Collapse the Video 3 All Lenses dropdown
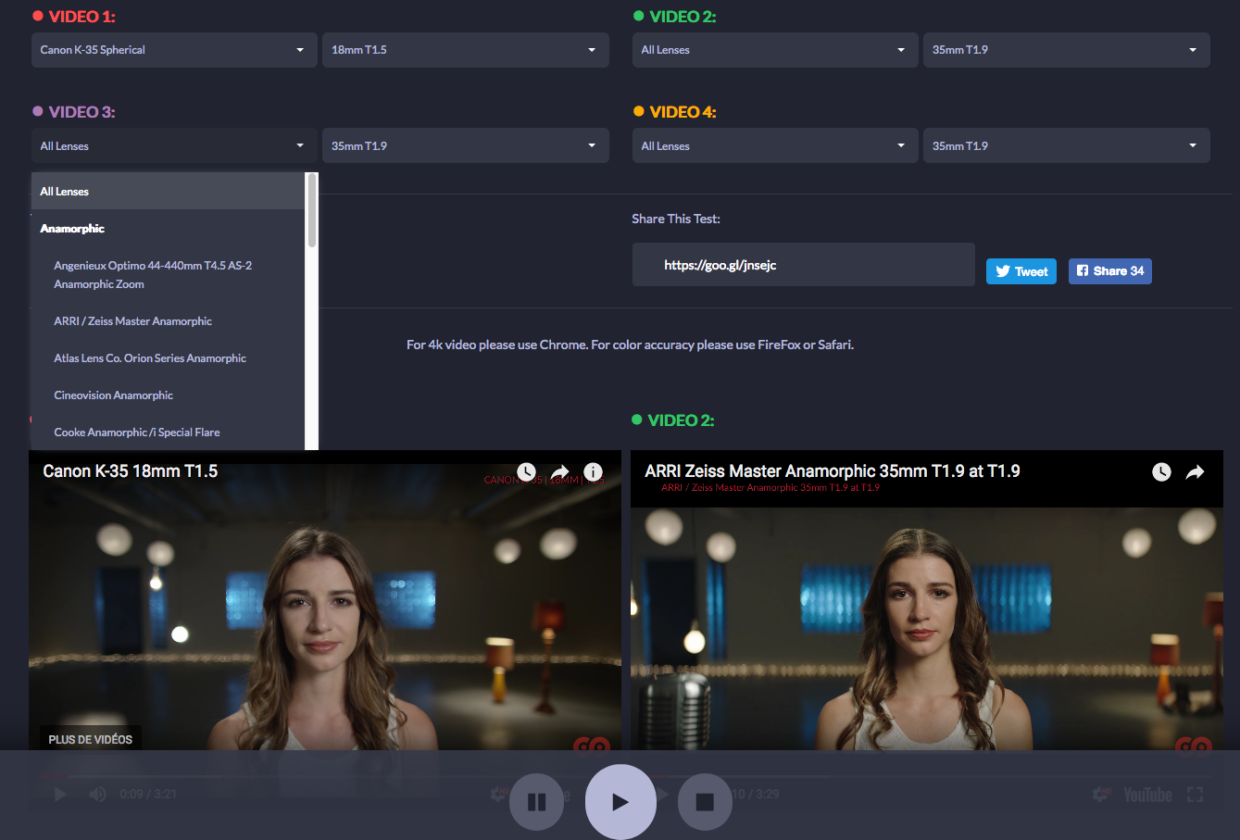Image resolution: width=1240 pixels, height=840 pixels. coord(173,146)
